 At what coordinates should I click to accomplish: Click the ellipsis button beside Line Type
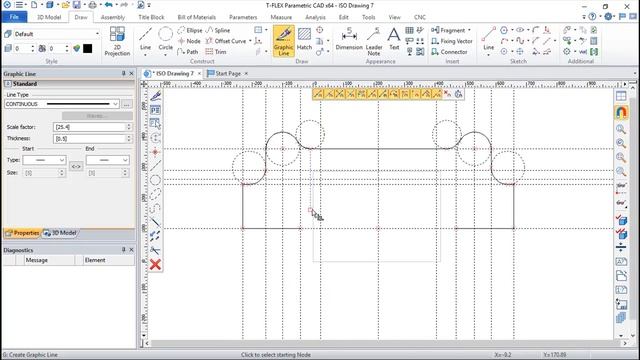(x=127, y=104)
